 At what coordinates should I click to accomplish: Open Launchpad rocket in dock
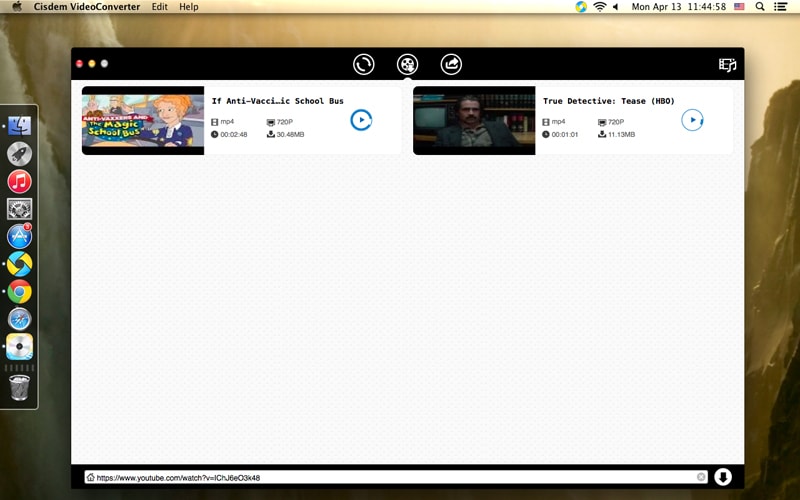19,154
